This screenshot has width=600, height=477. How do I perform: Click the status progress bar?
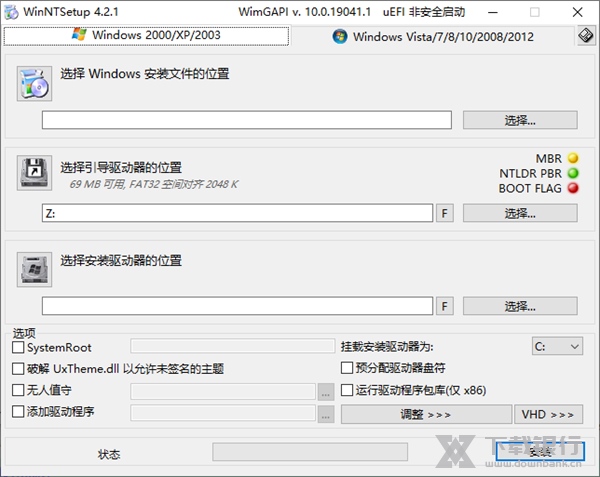(x=346, y=454)
